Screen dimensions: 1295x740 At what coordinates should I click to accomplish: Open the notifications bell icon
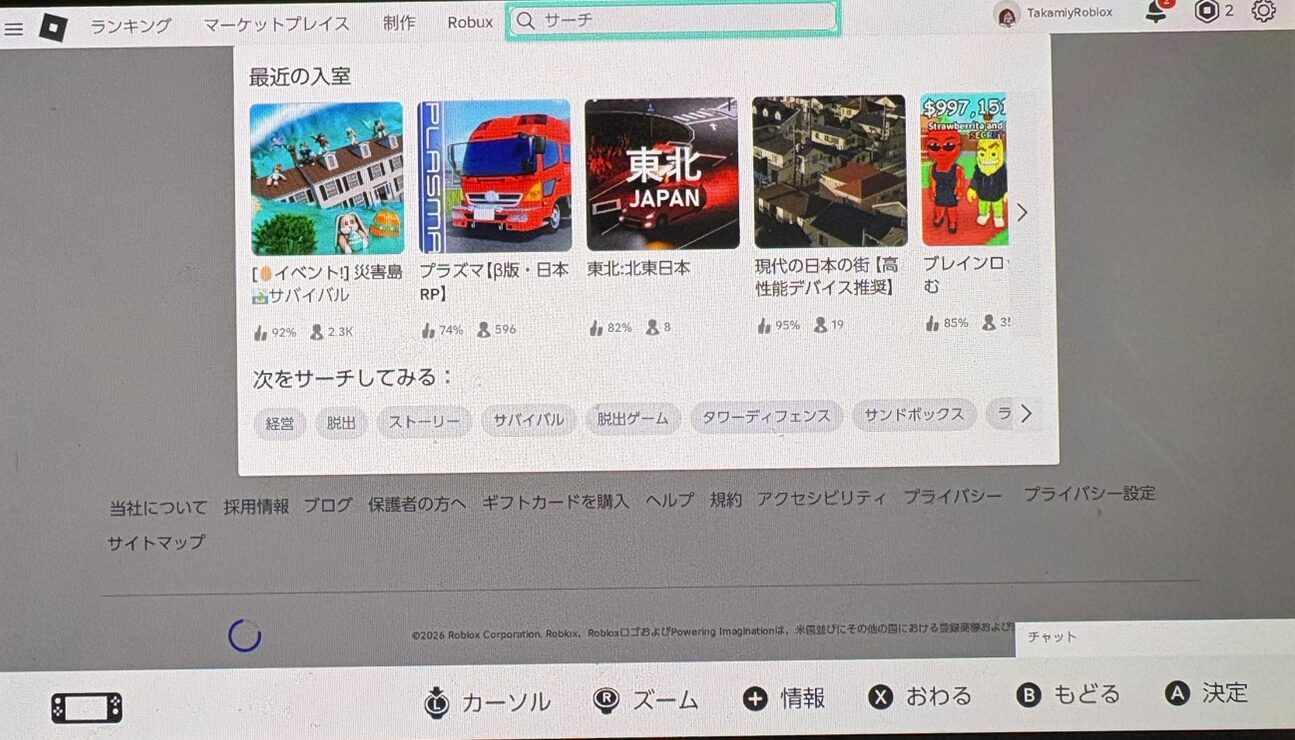point(1156,12)
